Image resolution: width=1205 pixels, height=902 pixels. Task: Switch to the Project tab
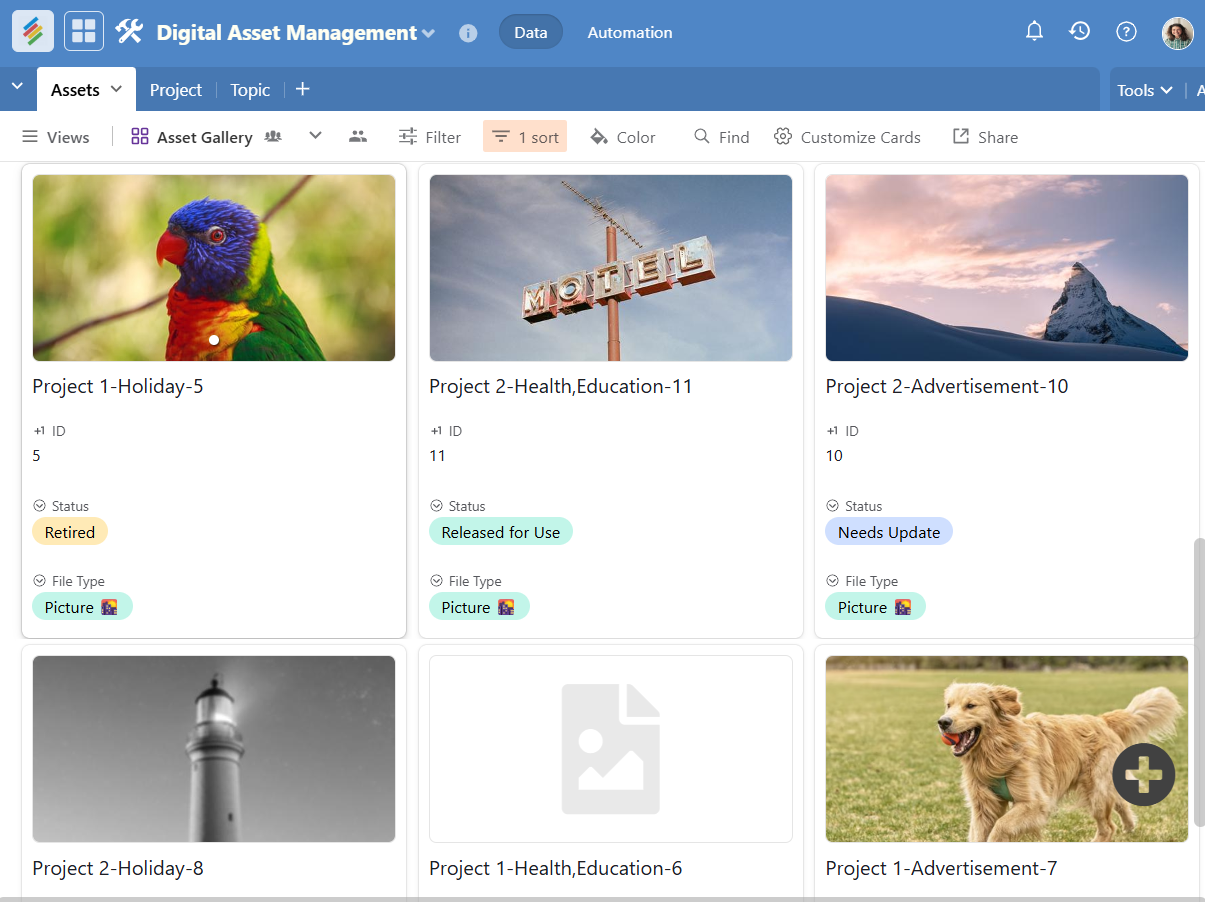tap(176, 90)
